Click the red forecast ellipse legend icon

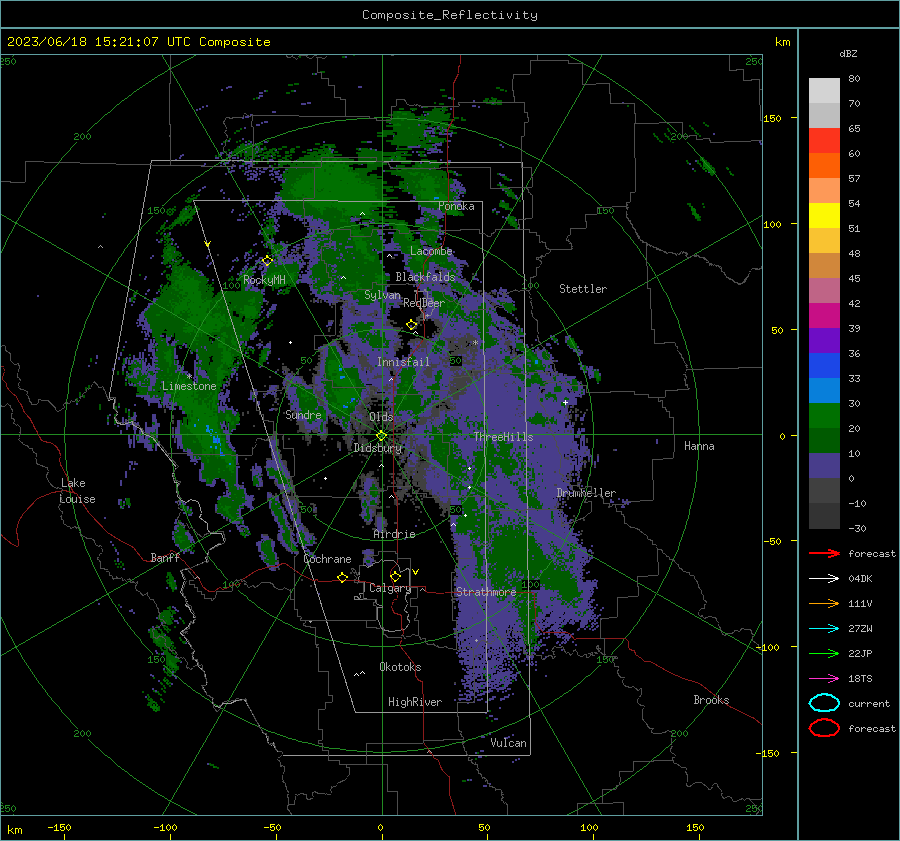tap(824, 728)
